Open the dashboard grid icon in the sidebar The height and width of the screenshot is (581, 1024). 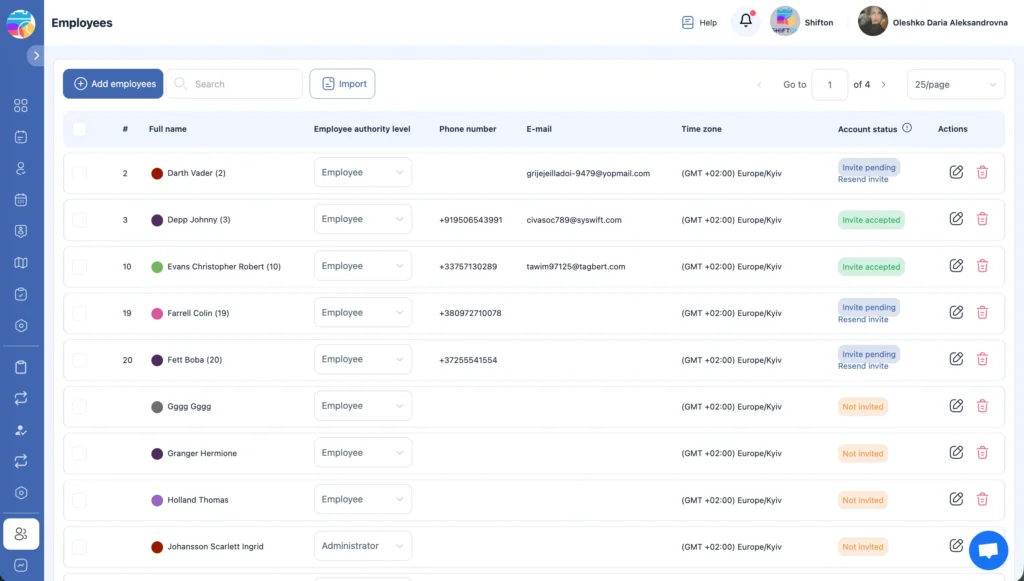pos(21,105)
